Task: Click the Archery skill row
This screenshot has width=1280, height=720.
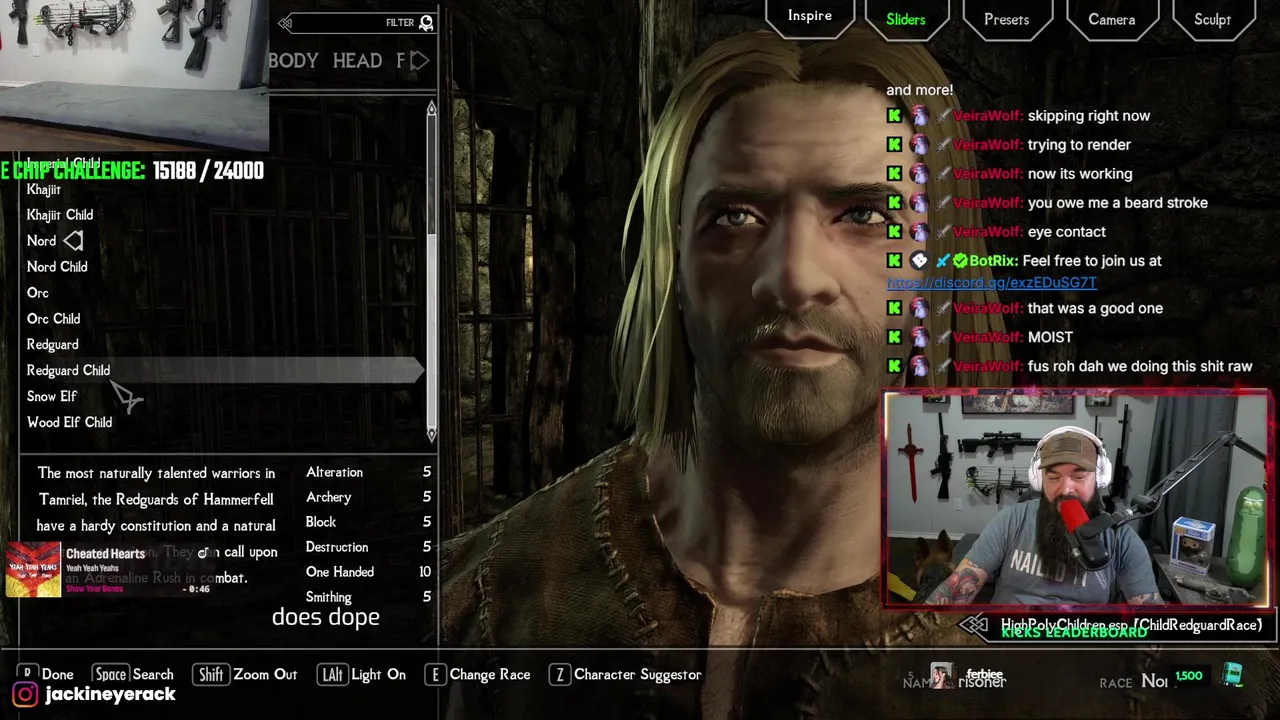Action: pyautogui.click(x=368, y=497)
